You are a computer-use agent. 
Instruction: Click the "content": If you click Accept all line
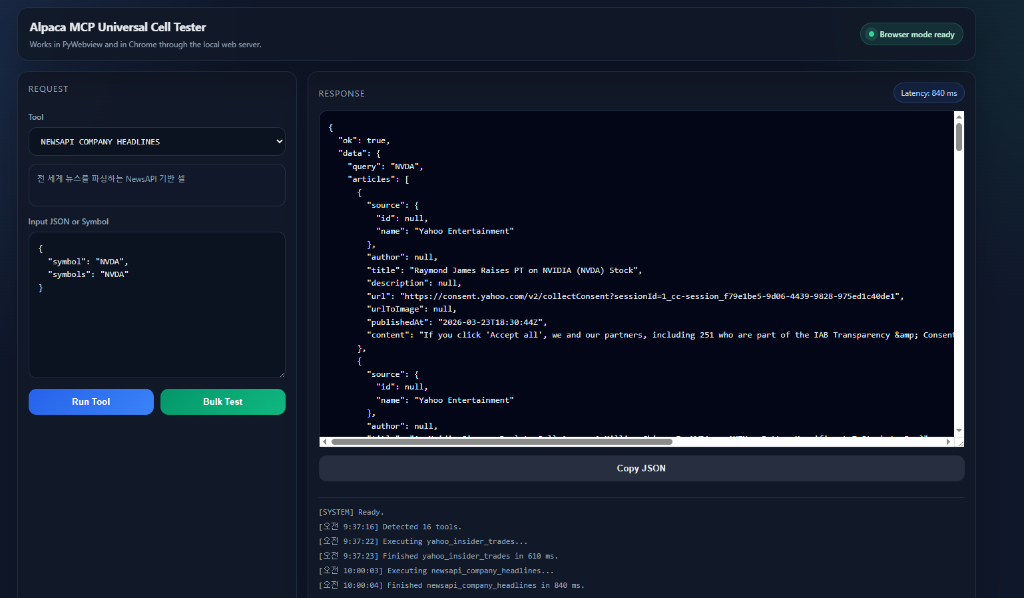click(660, 335)
